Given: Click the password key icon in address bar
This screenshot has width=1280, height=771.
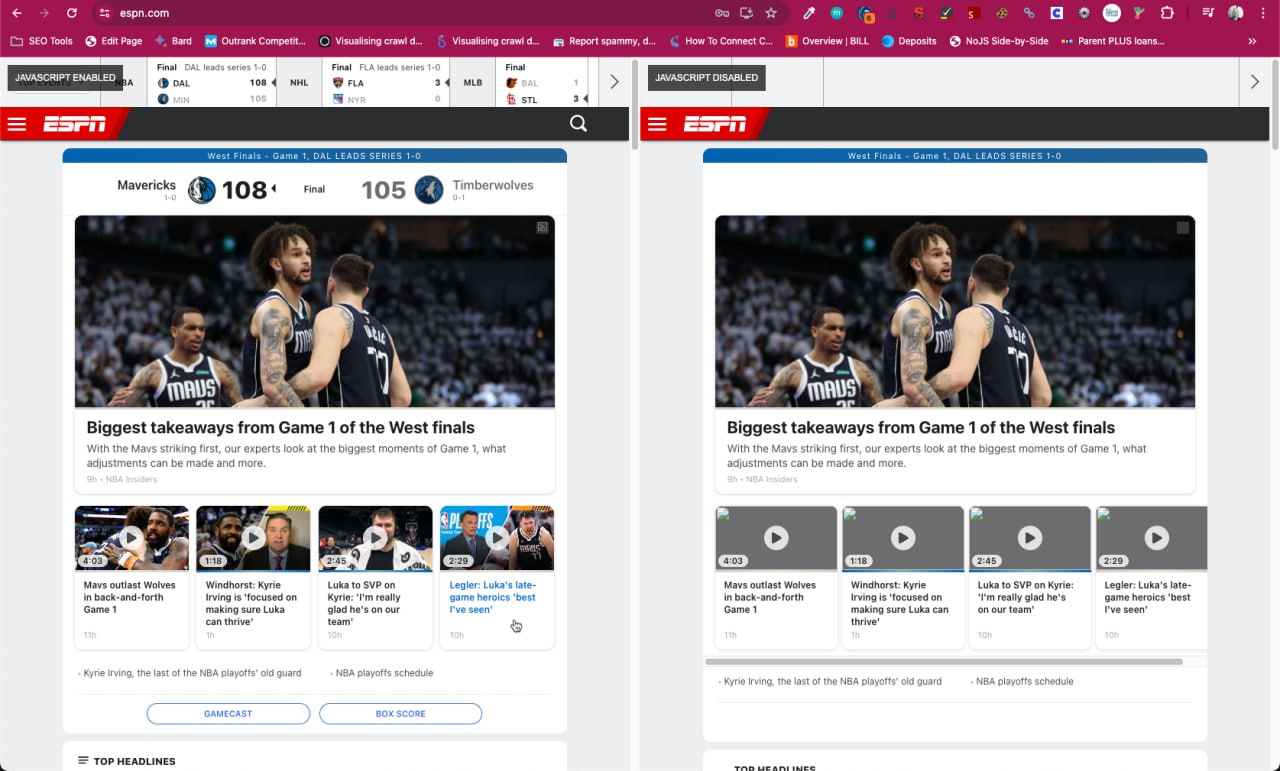Looking at the screenshot, I should pyautogui.click(x=722, y=13).
